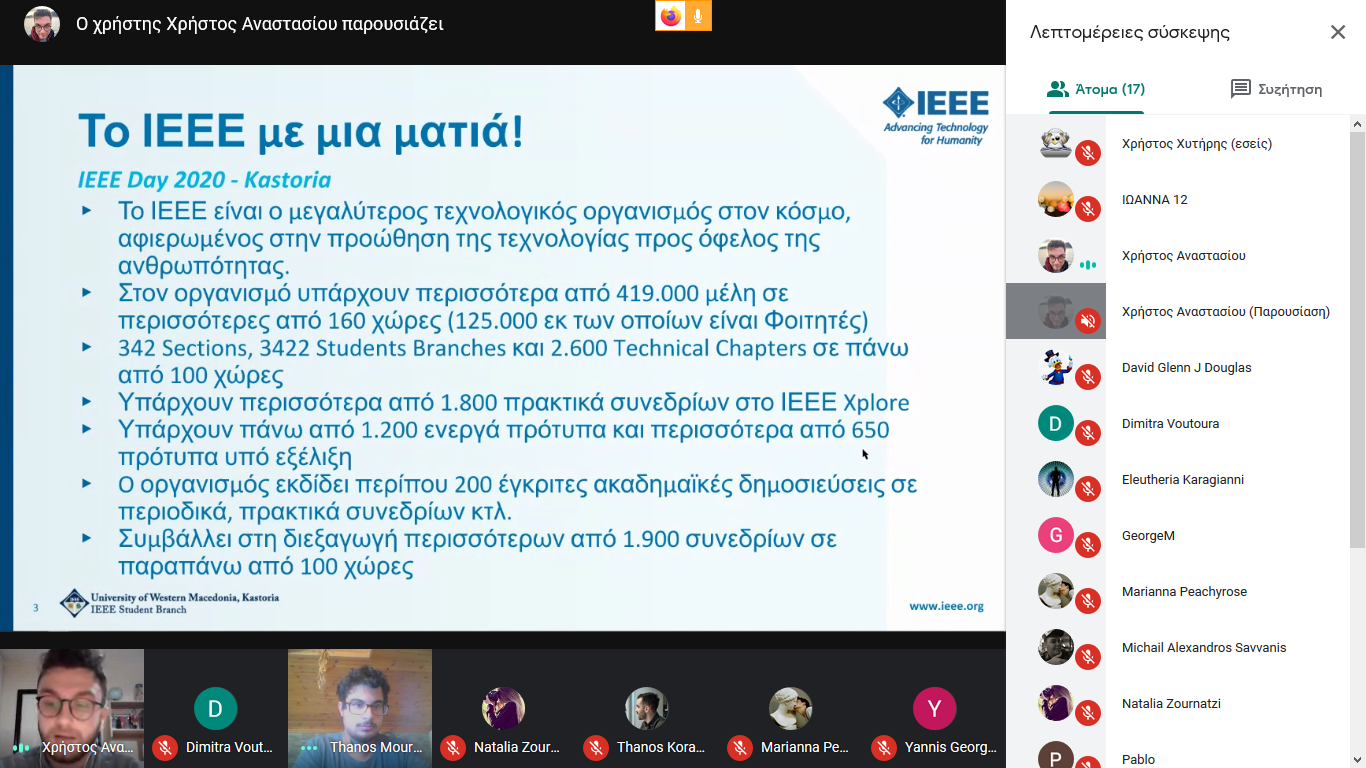Select Χρήστος Αναστασίου (Παρουσίαση) entry

[1178, 312]
